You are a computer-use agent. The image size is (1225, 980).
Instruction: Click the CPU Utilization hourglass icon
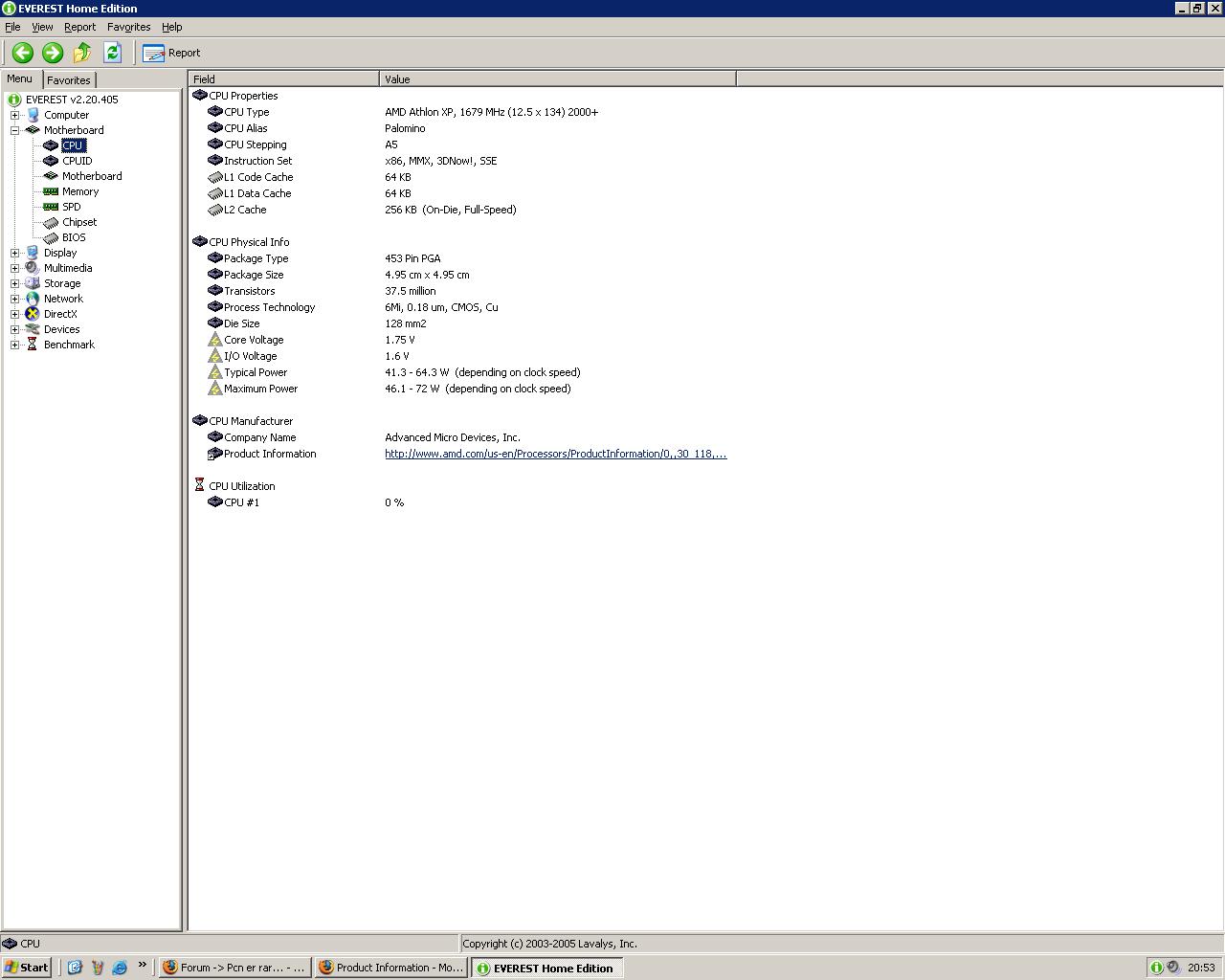coord(199,485)
